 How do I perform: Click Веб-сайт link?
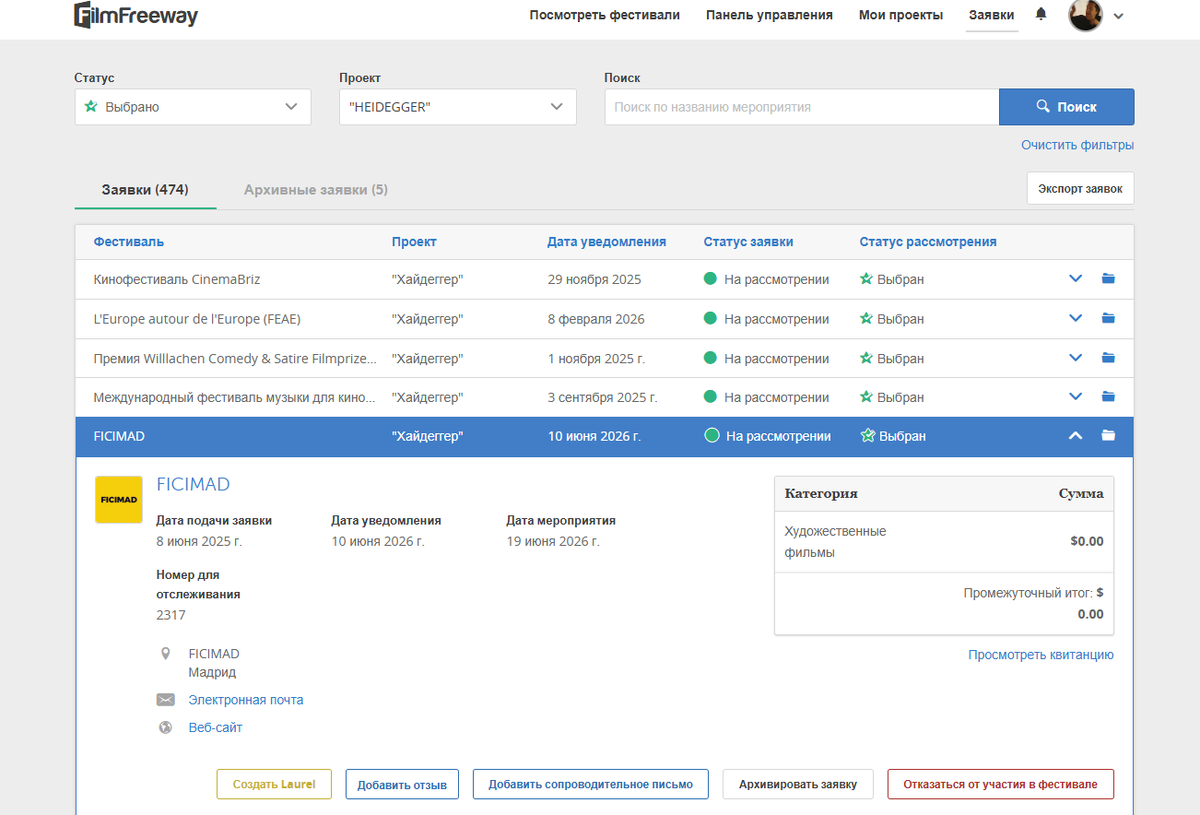point(215,727)
